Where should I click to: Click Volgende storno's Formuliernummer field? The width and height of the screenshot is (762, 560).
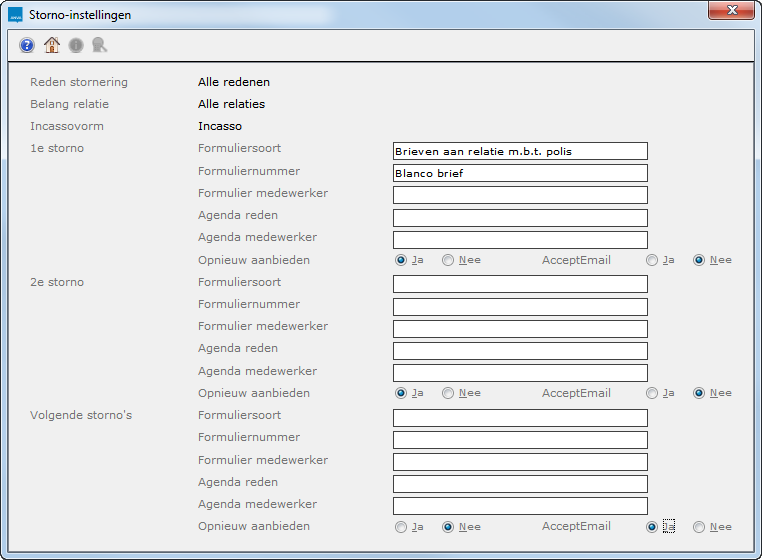(520, 440)
